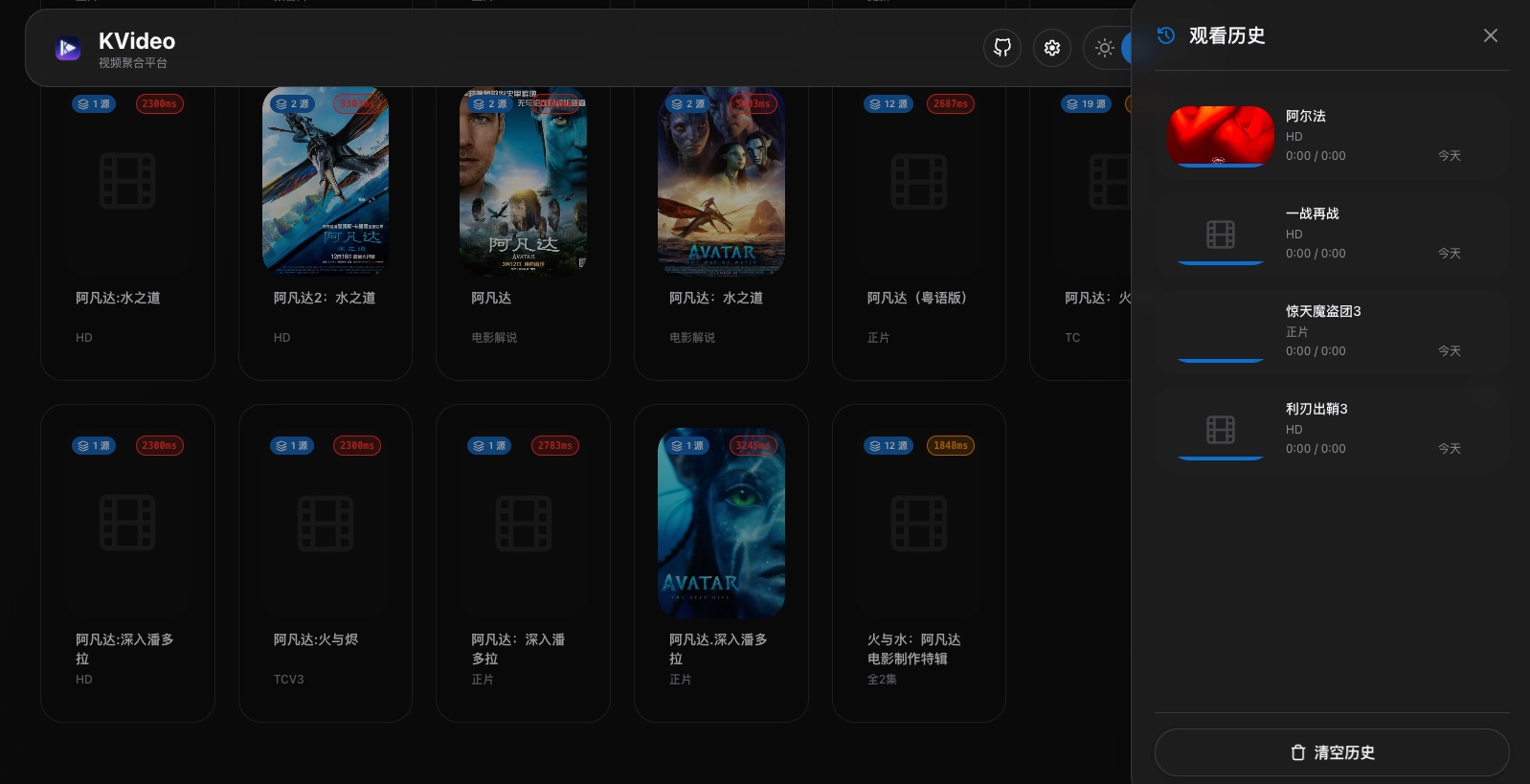Click film icon on 火与水：阿凡达 card
Viewport: 1530px width, 784px height.
pos(919,523)
